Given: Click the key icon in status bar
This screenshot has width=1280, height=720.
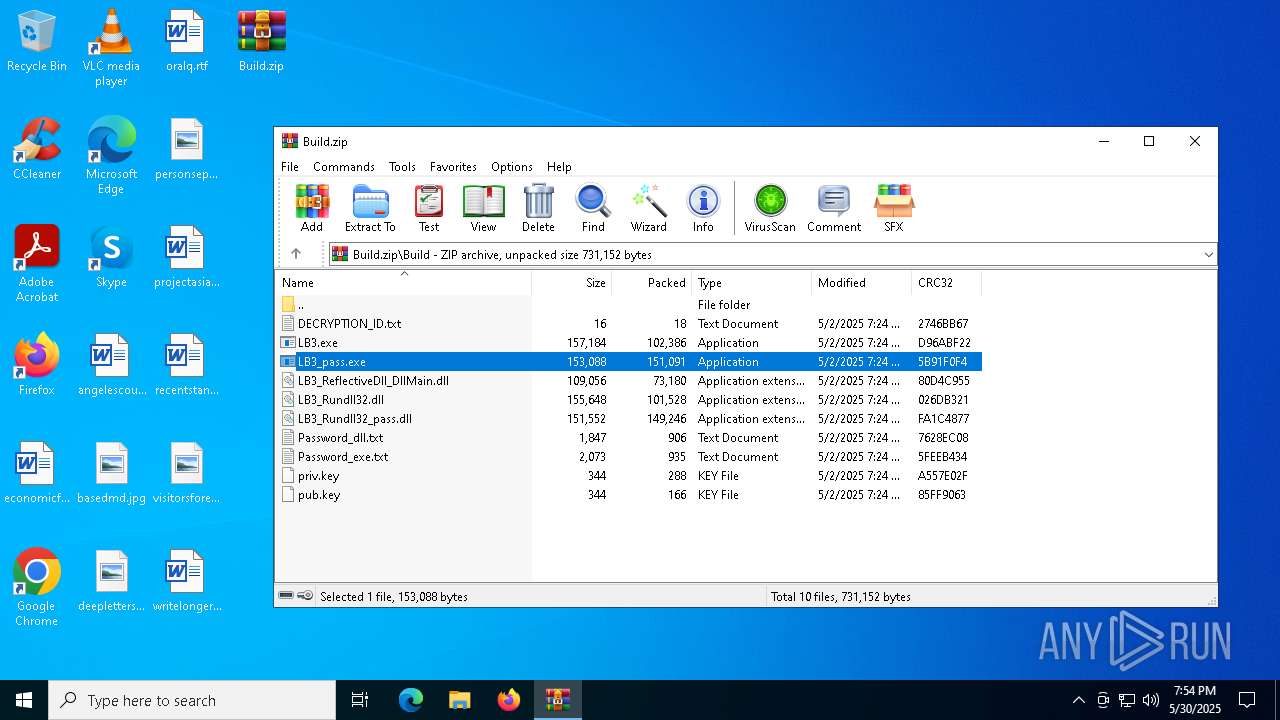Looking at the screenshot, I should click(x=305, y=596).
